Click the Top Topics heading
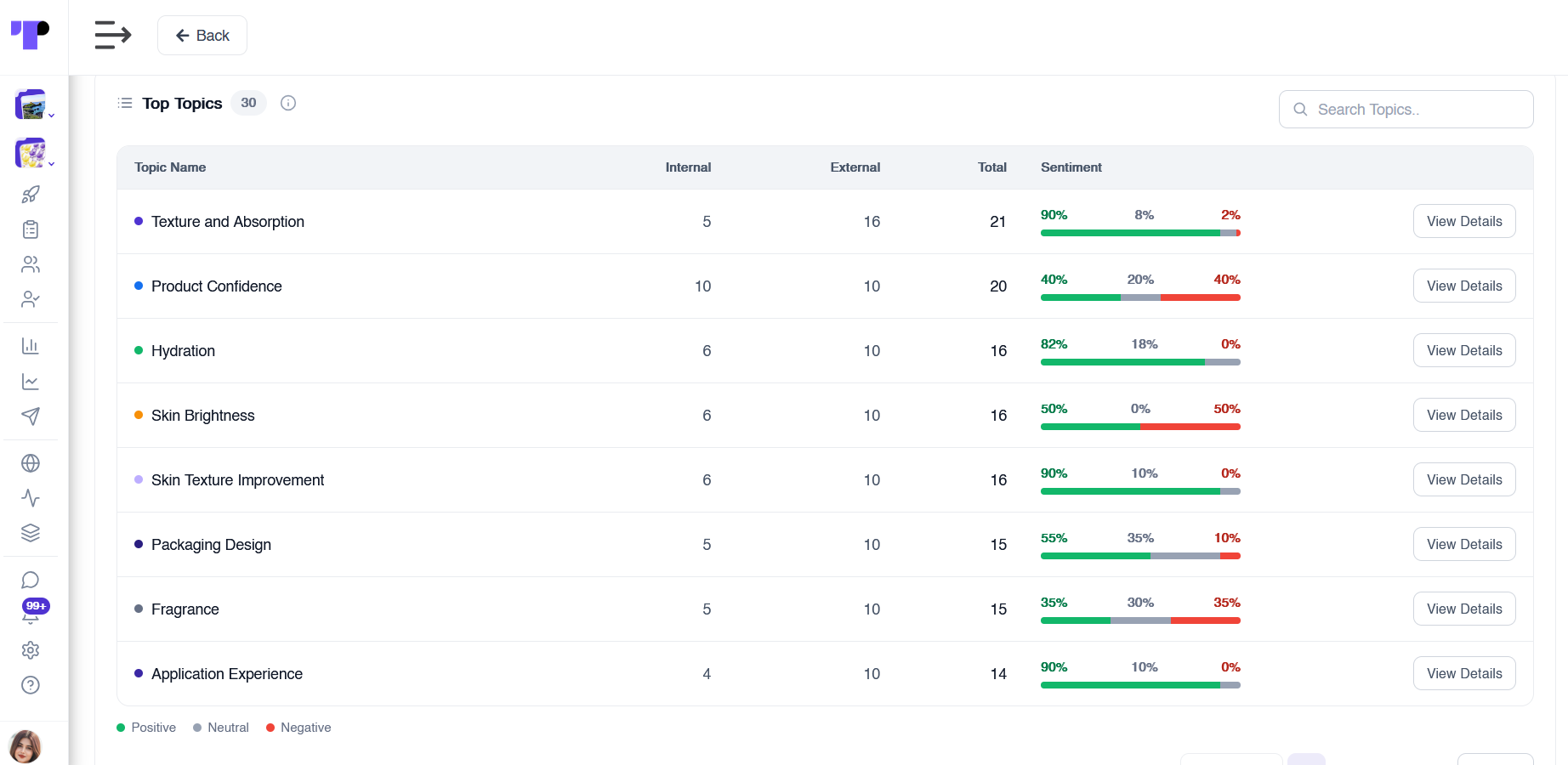This screenshot has width=1568, height=765. pyautogui.click(x=182, y=103)
